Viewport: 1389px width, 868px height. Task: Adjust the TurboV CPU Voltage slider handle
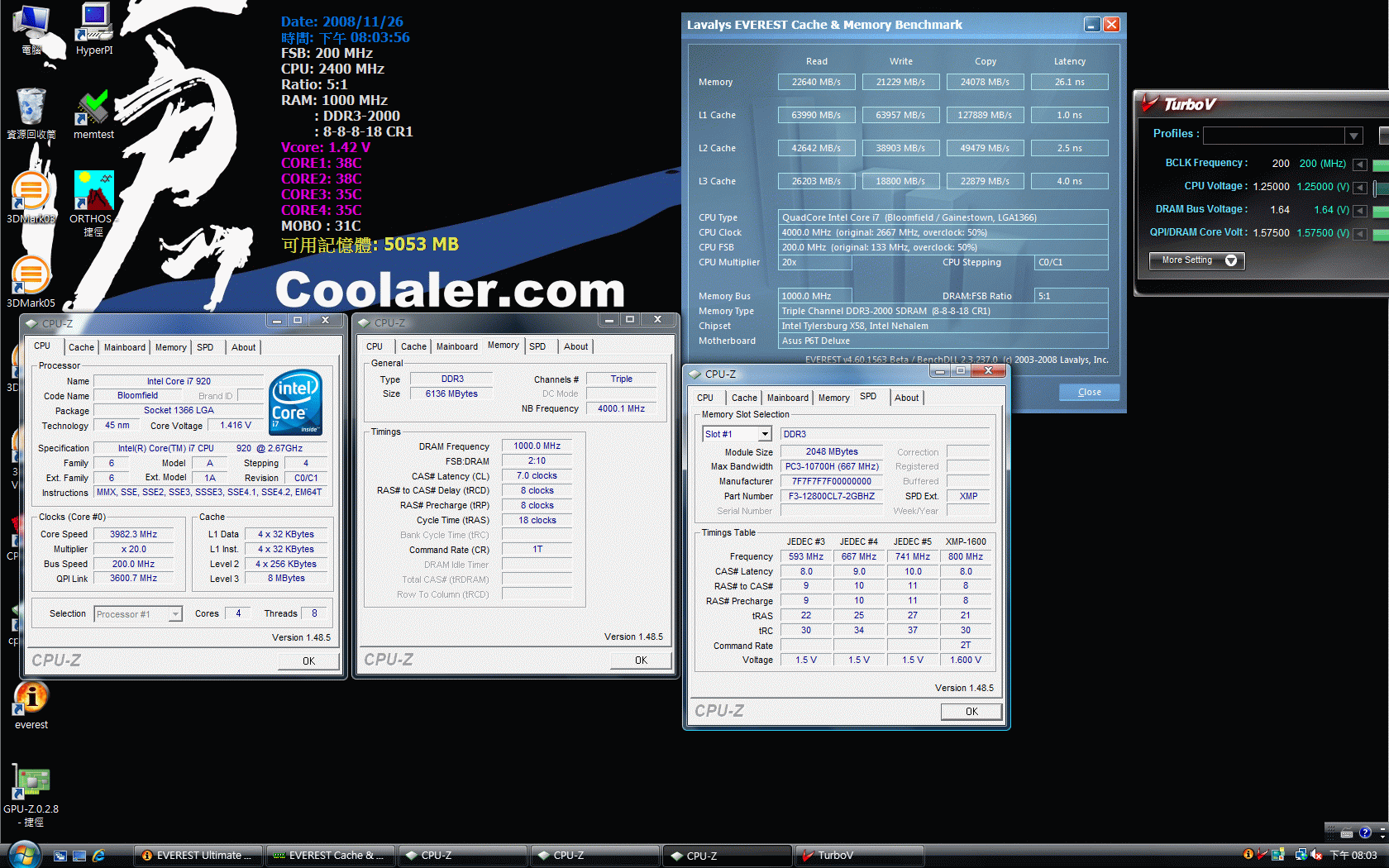pos(1377,188)
